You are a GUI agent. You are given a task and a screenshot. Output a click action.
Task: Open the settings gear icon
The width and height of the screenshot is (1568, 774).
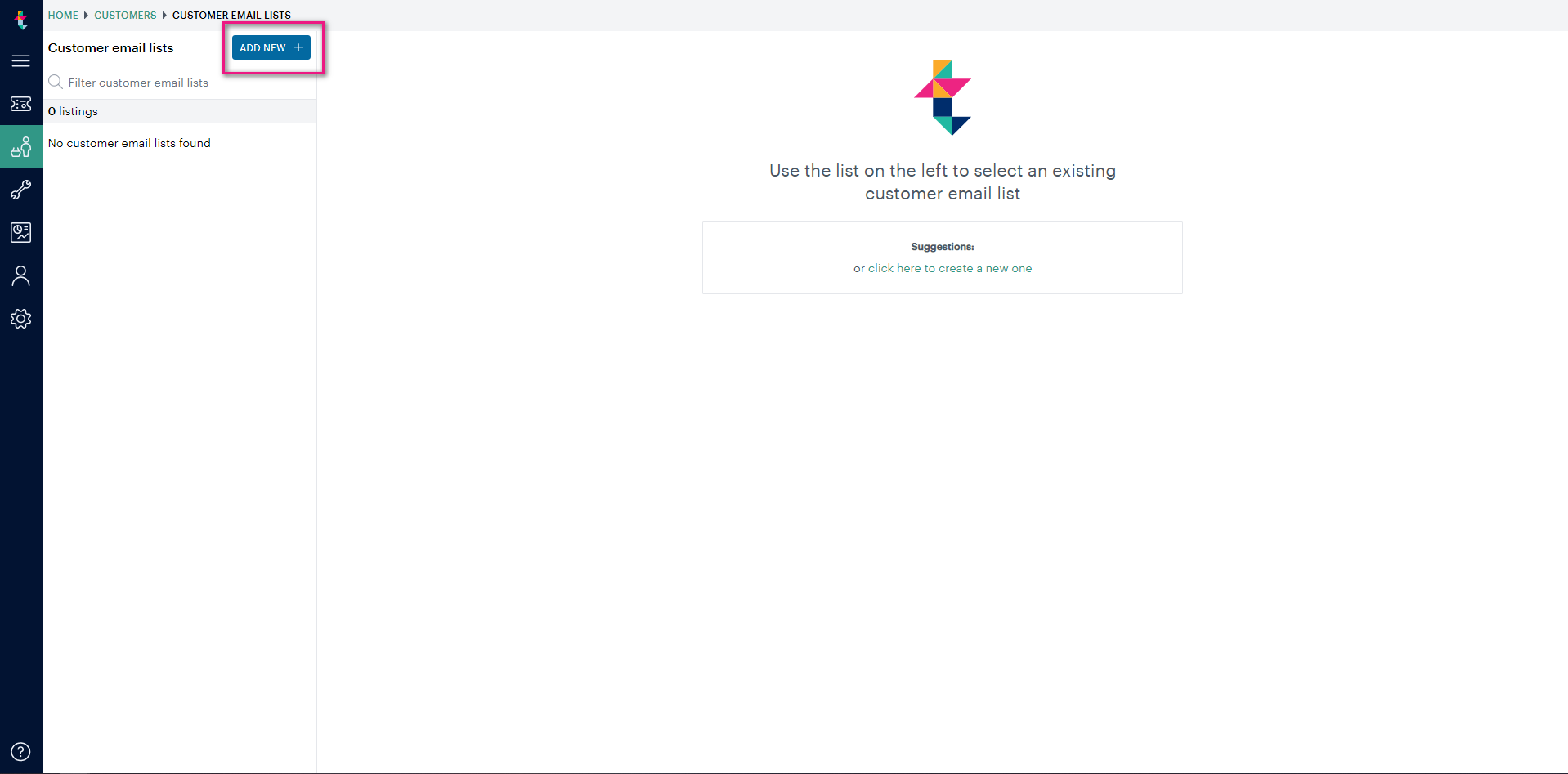pyautogui.click(x=21, y=319)
